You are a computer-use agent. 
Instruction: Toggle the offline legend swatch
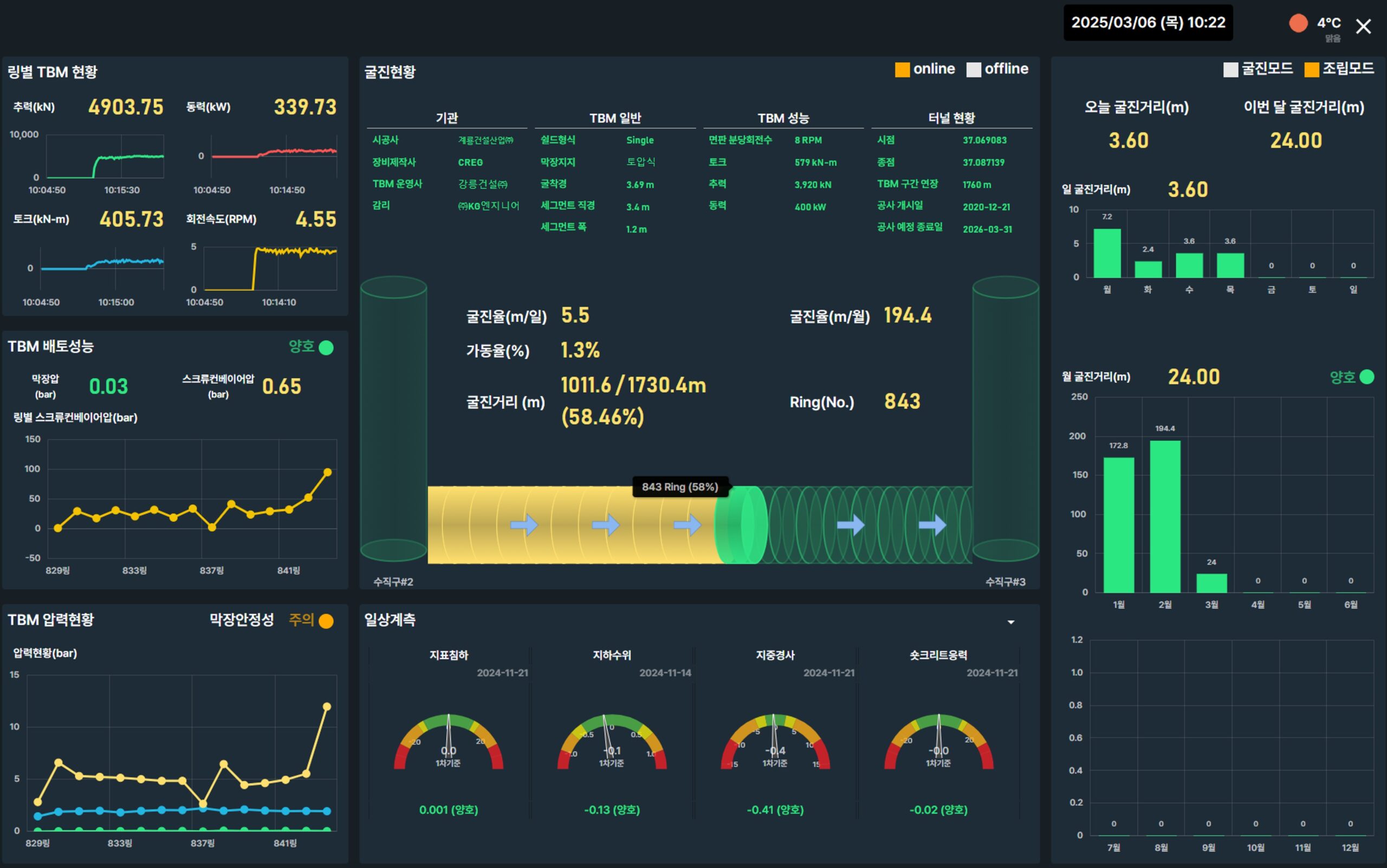click(974, 69)
